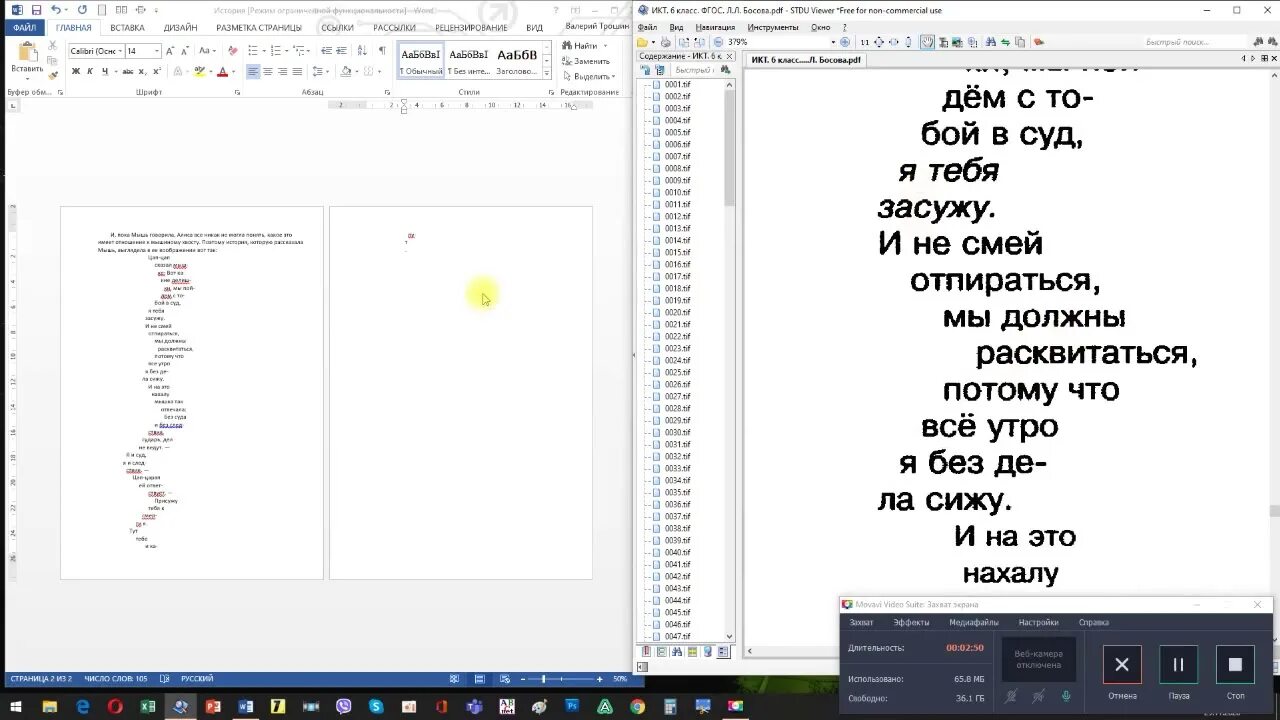
Task: Open the font color dropdown arrow
Action: pos(233,72)
